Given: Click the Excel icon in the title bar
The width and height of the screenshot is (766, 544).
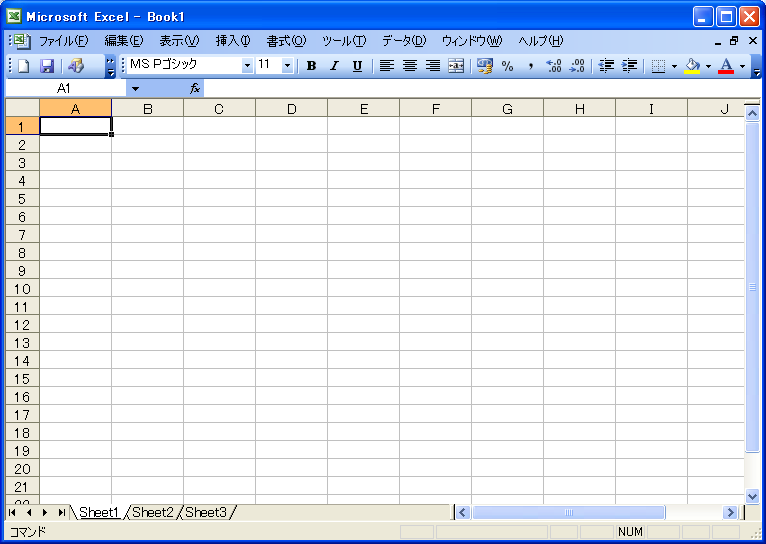Looking at the screenshot, I should pyautogui.click(x=14, y=16).
